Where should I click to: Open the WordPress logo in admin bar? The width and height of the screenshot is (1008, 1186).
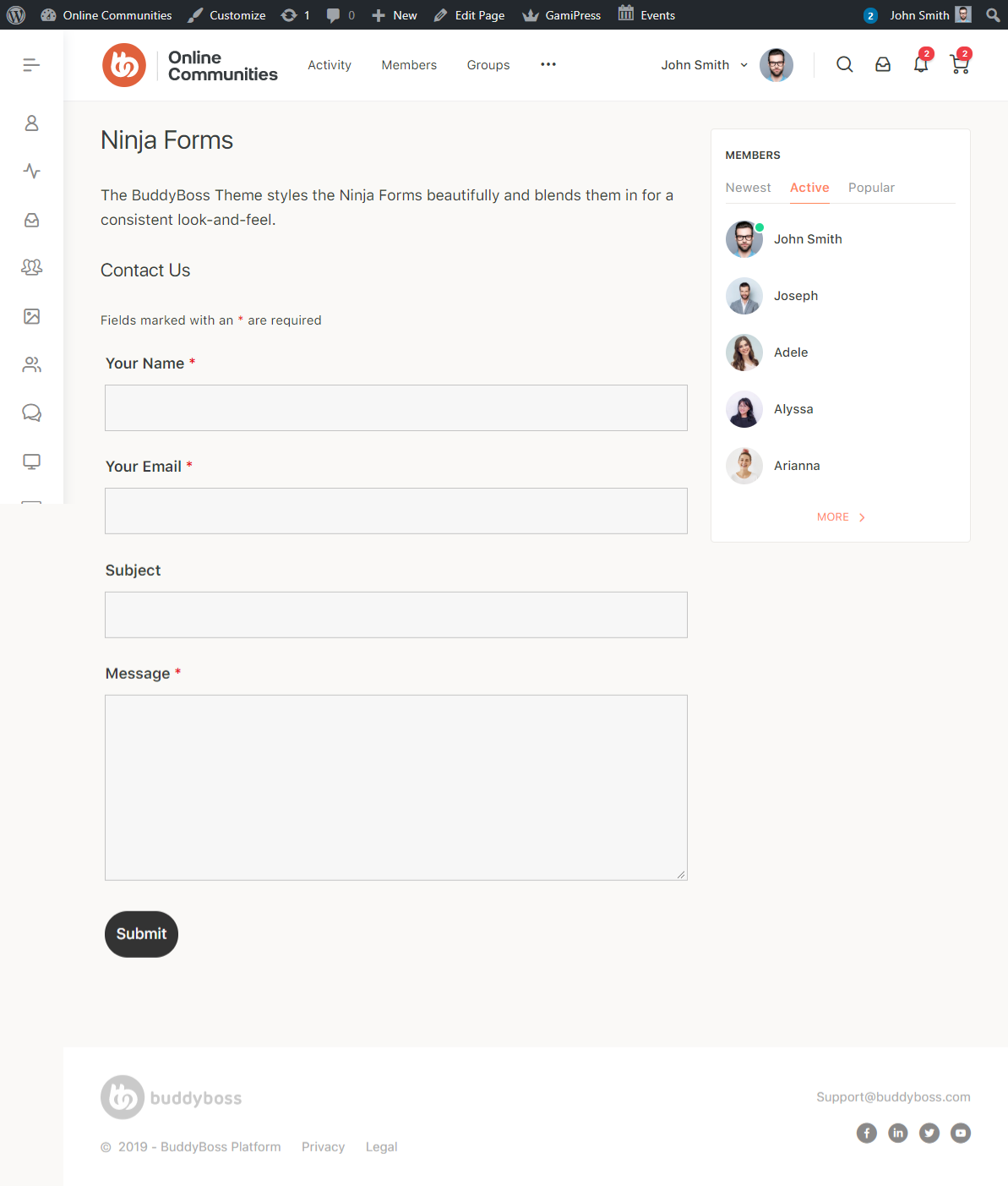click(16, 14)
